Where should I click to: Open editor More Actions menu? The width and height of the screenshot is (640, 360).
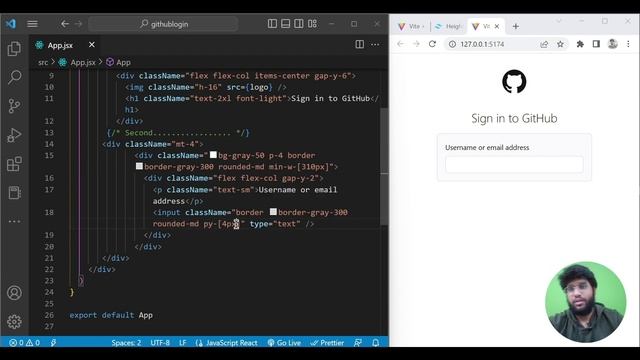375,44
